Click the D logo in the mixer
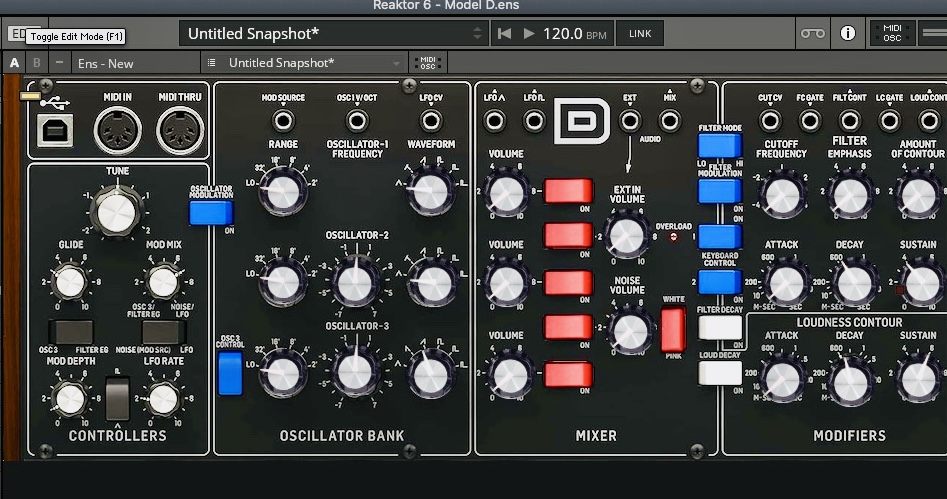The height and width of the screenshot is (499, 947). tap(582, 121)
